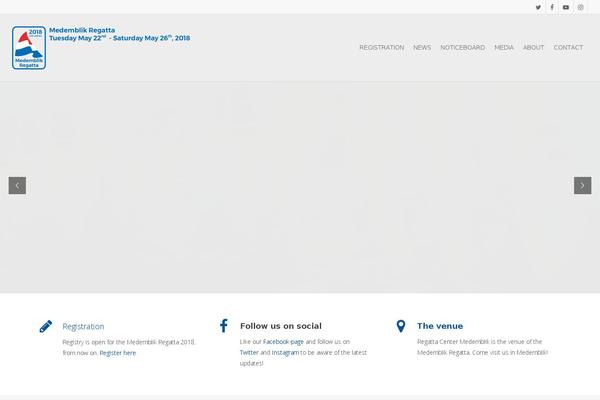
Task: Click the 'Tuesday May 22nd - Saturday May 26th, 2018' date text
Action: 119,38
